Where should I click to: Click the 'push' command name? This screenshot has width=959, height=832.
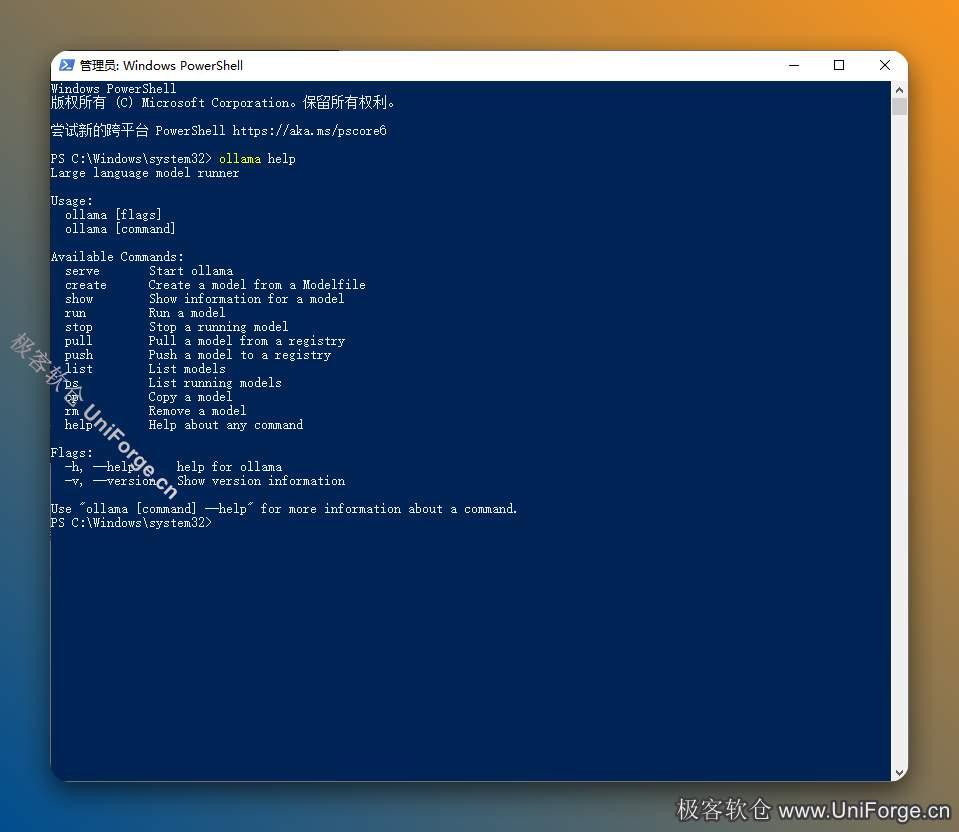coord(79,355)
